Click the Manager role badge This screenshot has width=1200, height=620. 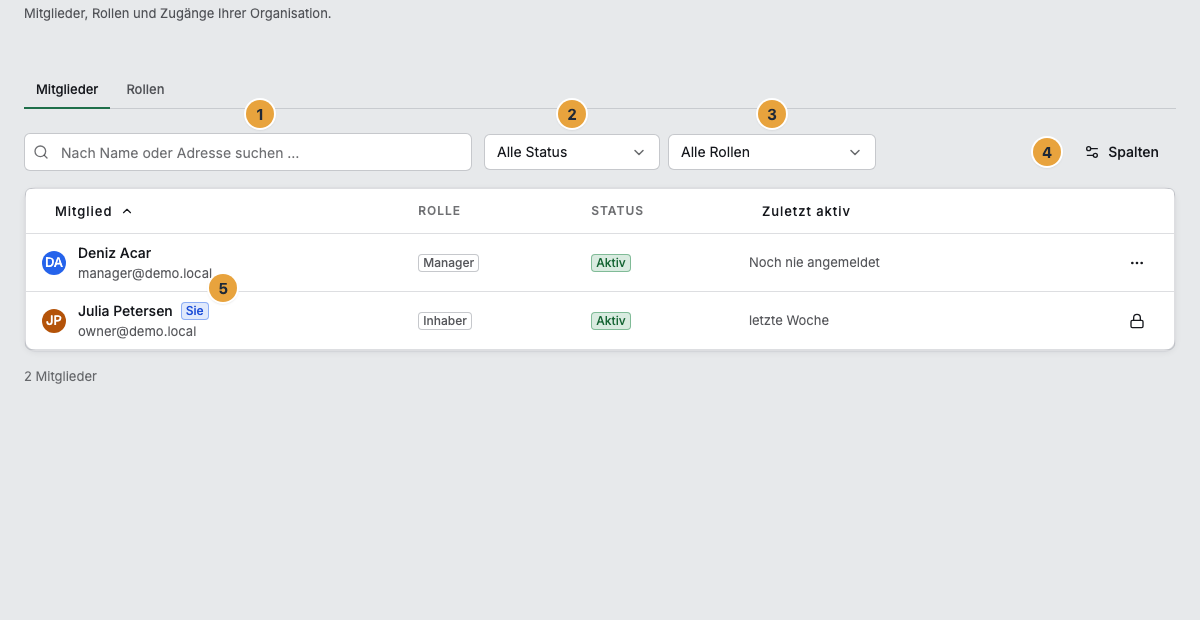[x=449, y=263]
